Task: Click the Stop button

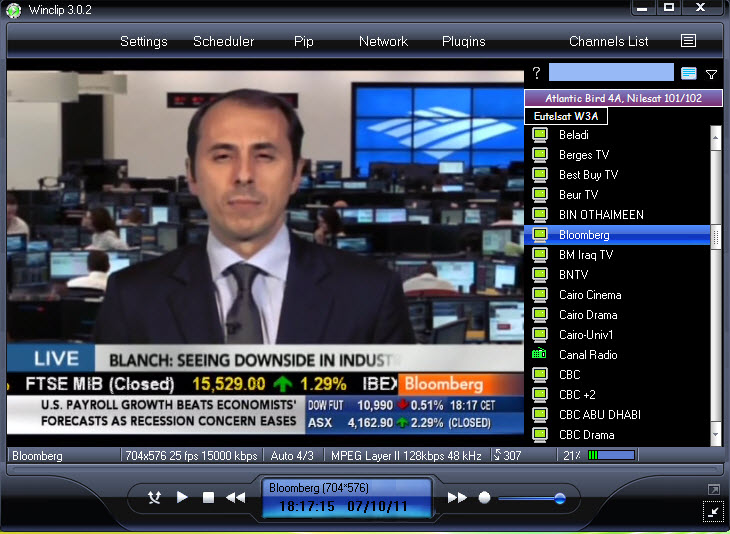Action: point(208,498)
